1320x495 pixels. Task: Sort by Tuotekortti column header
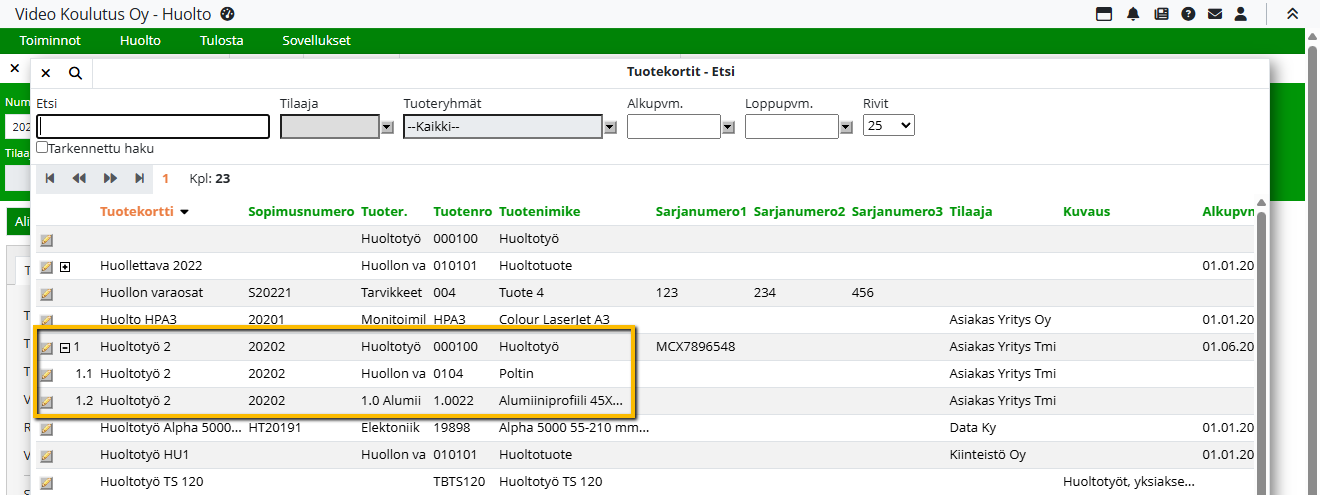(x=137, y=212)
